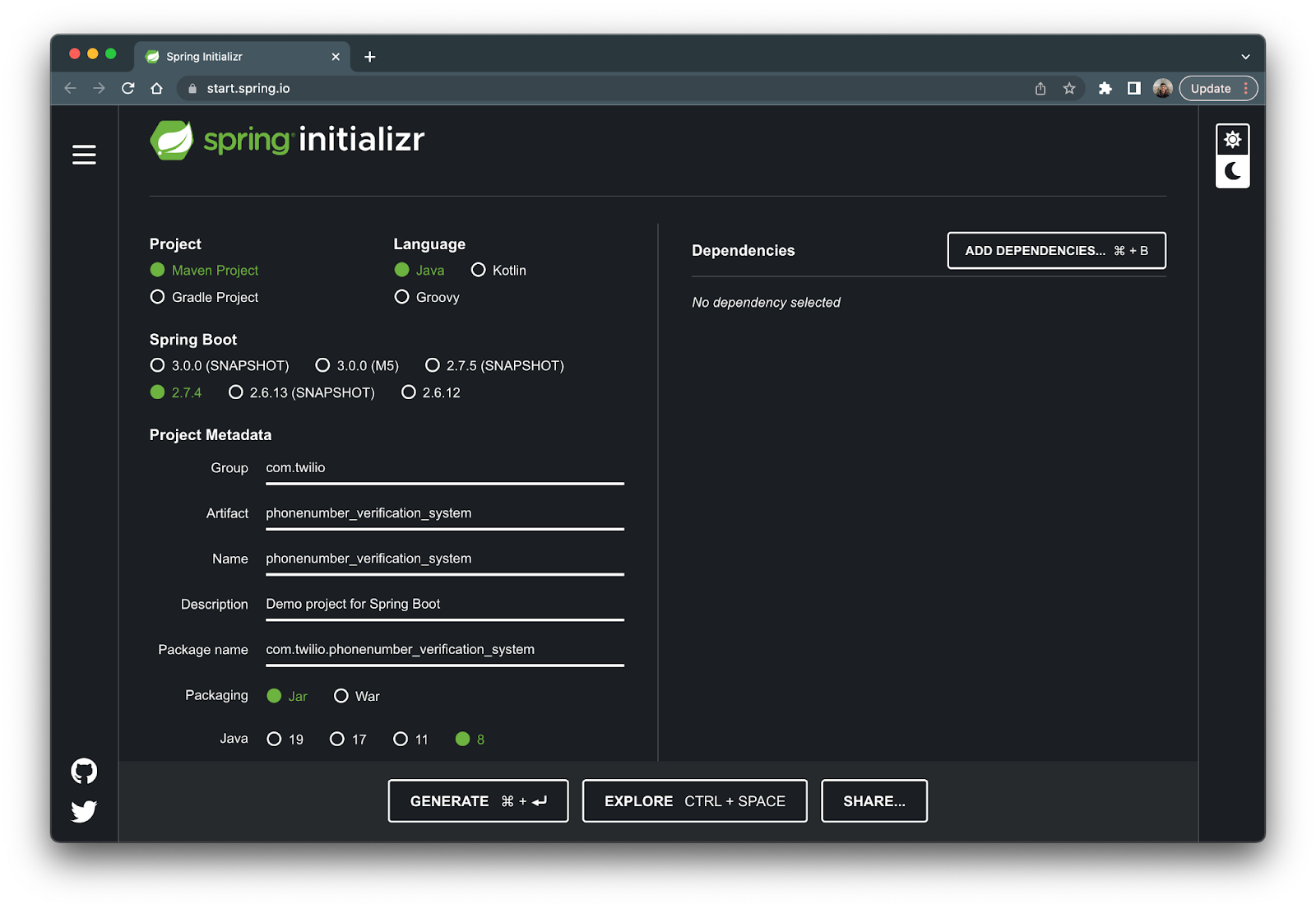
Task: Select Java version 8
Action: tap(470, 740)
